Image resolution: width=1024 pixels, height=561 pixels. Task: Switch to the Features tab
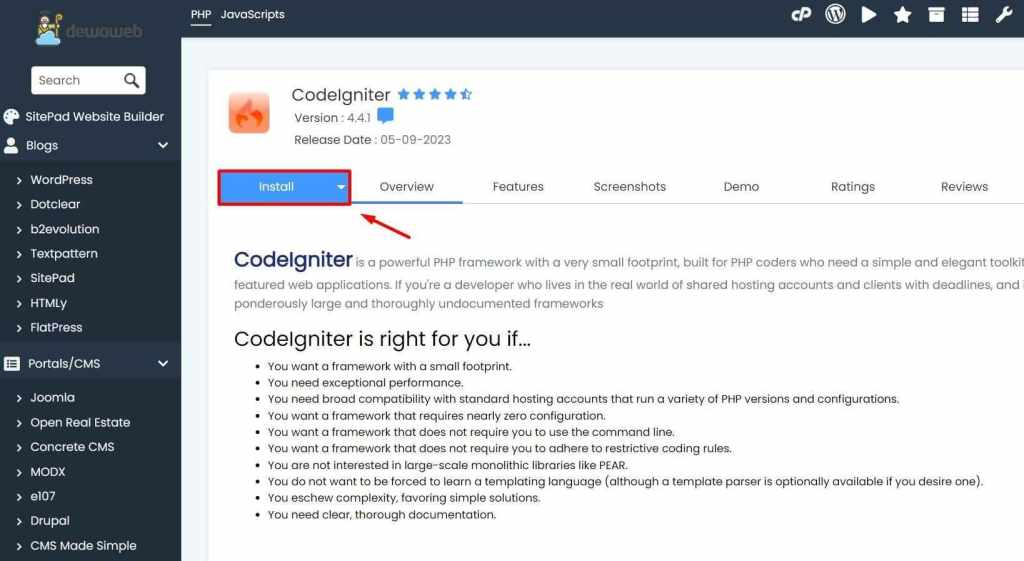[518, 187]
